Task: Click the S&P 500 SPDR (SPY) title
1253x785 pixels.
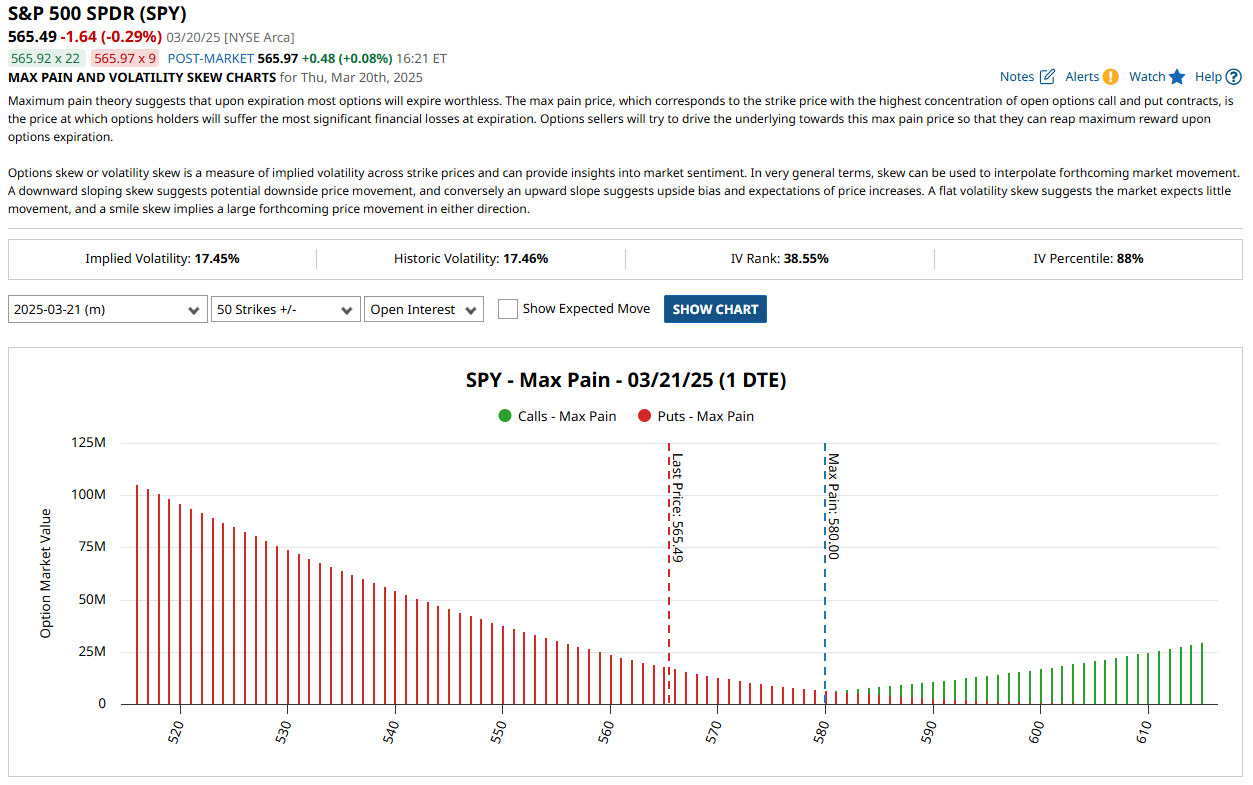Action: [x=97, y=14]
